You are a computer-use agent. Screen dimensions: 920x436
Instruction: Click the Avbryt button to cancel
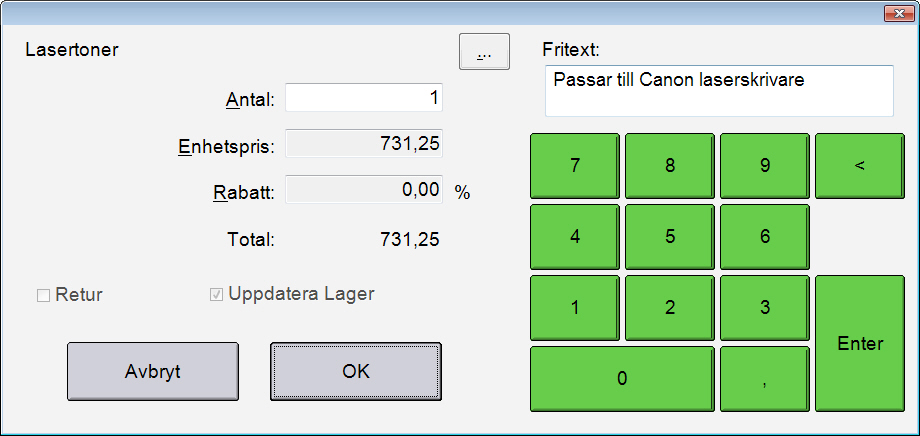(x=153, y=371)
